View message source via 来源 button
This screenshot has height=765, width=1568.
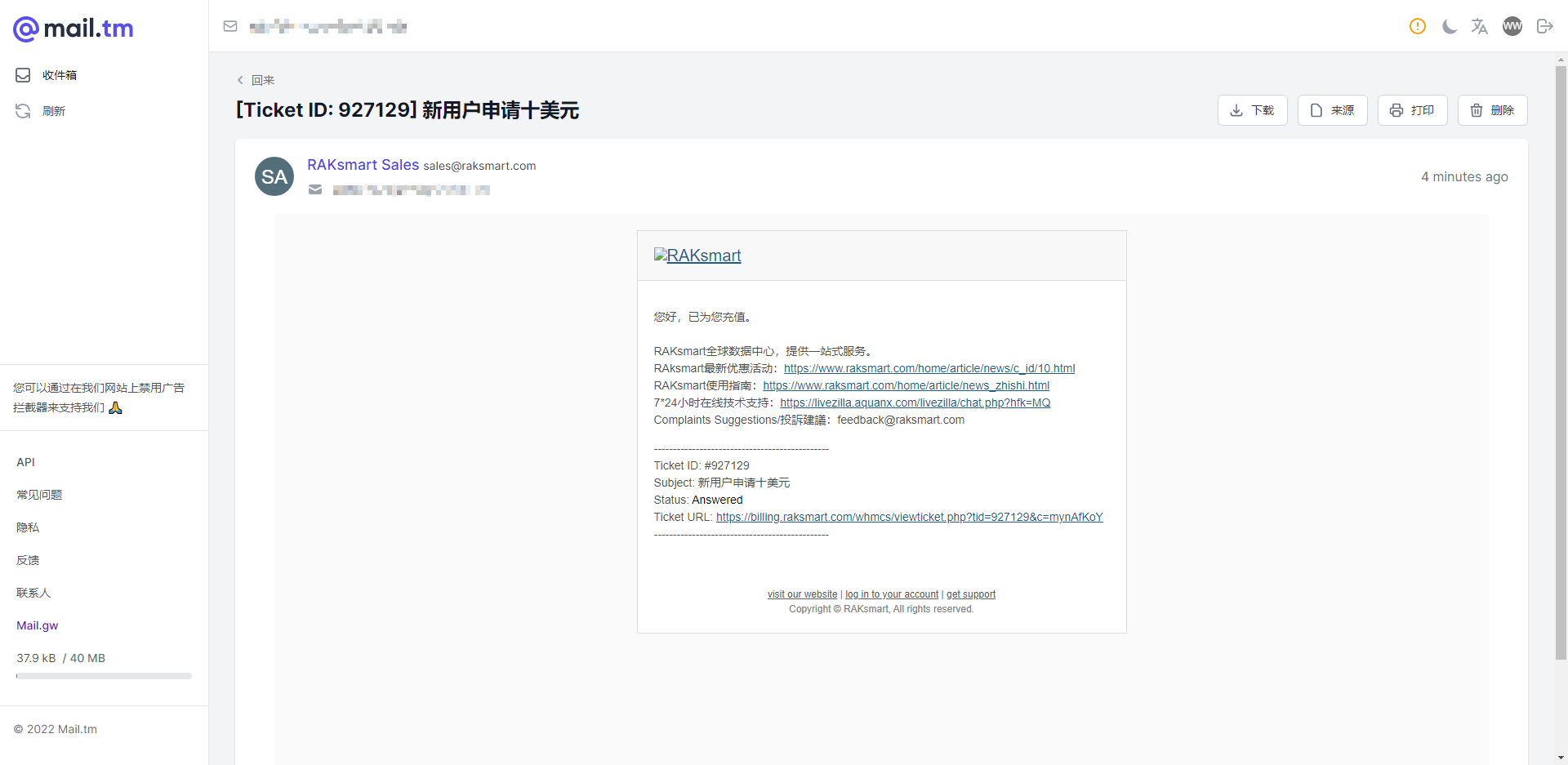point(1333,110)
